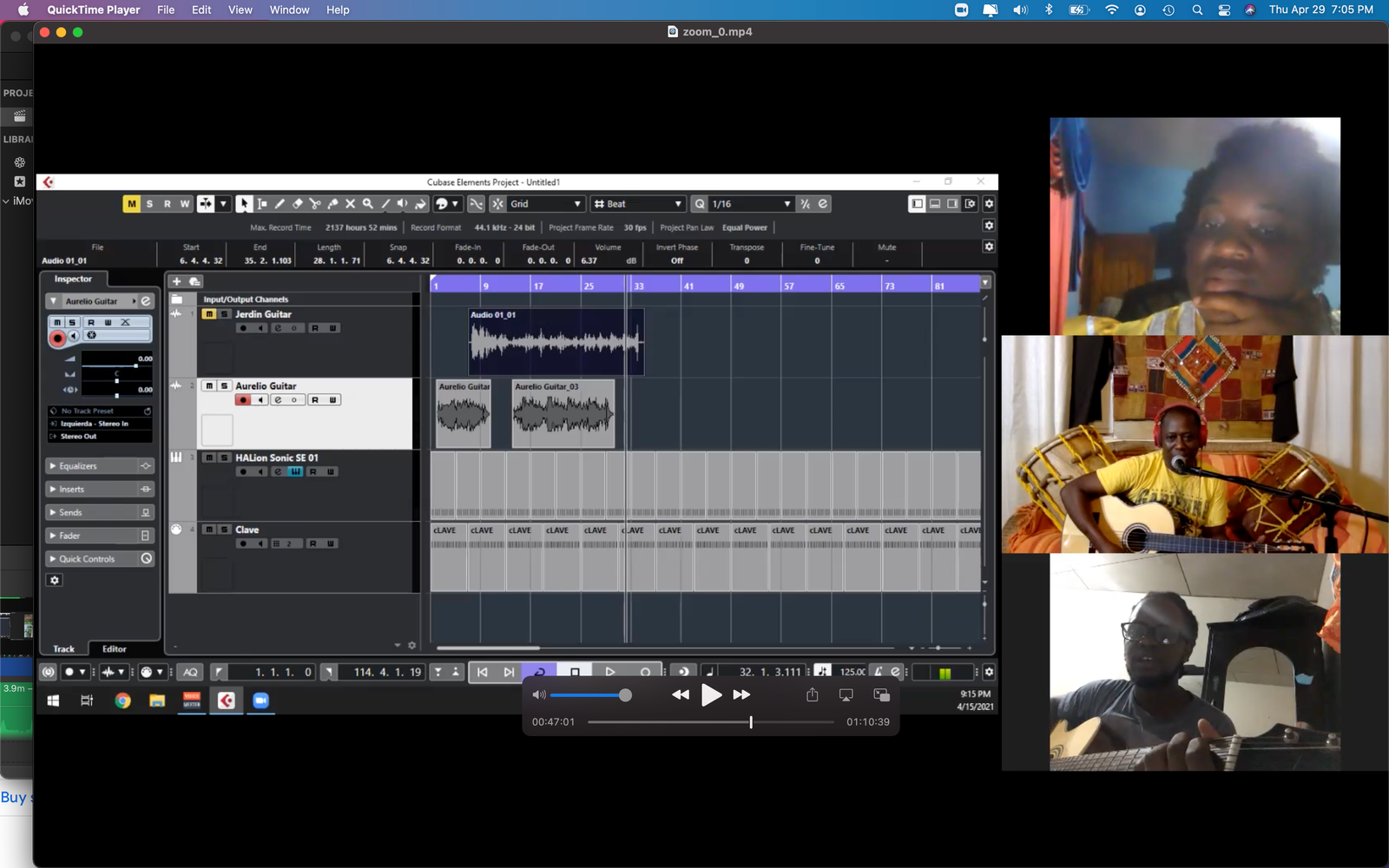
Task: Click the QuickTime fast-forward button
Action: pyautogui.click(x=741, y=694)
